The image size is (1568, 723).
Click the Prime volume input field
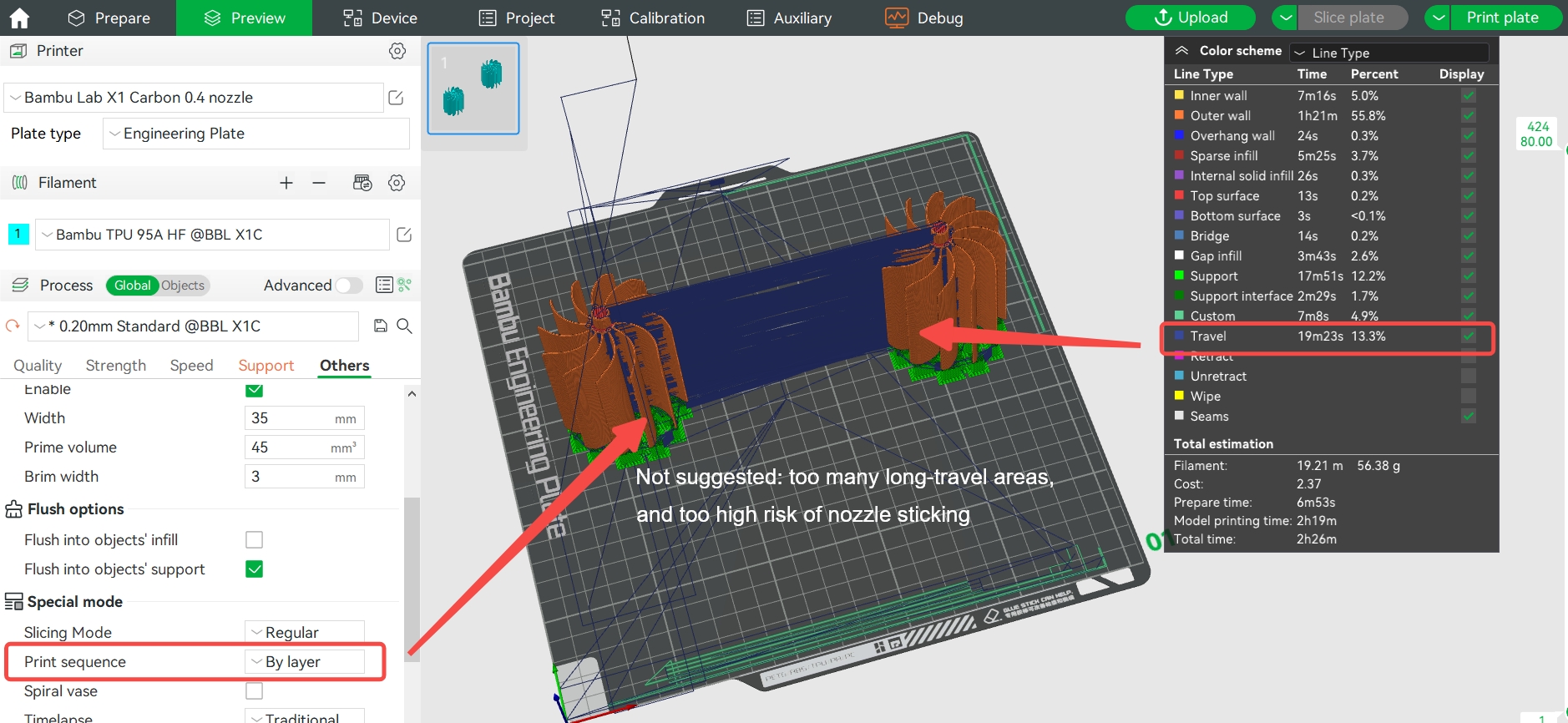click(305, 447)
